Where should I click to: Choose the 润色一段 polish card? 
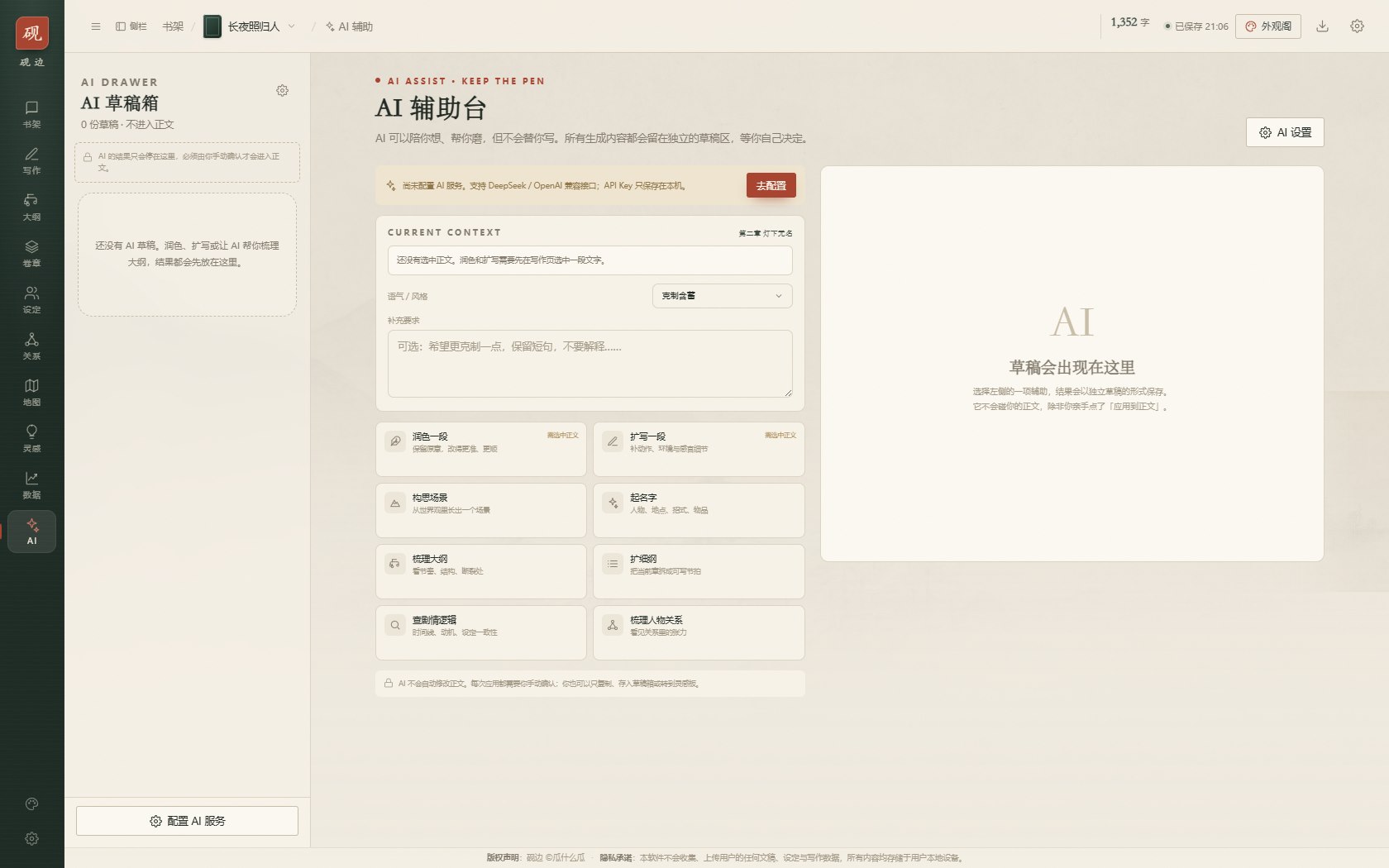[x=480, y=449]
